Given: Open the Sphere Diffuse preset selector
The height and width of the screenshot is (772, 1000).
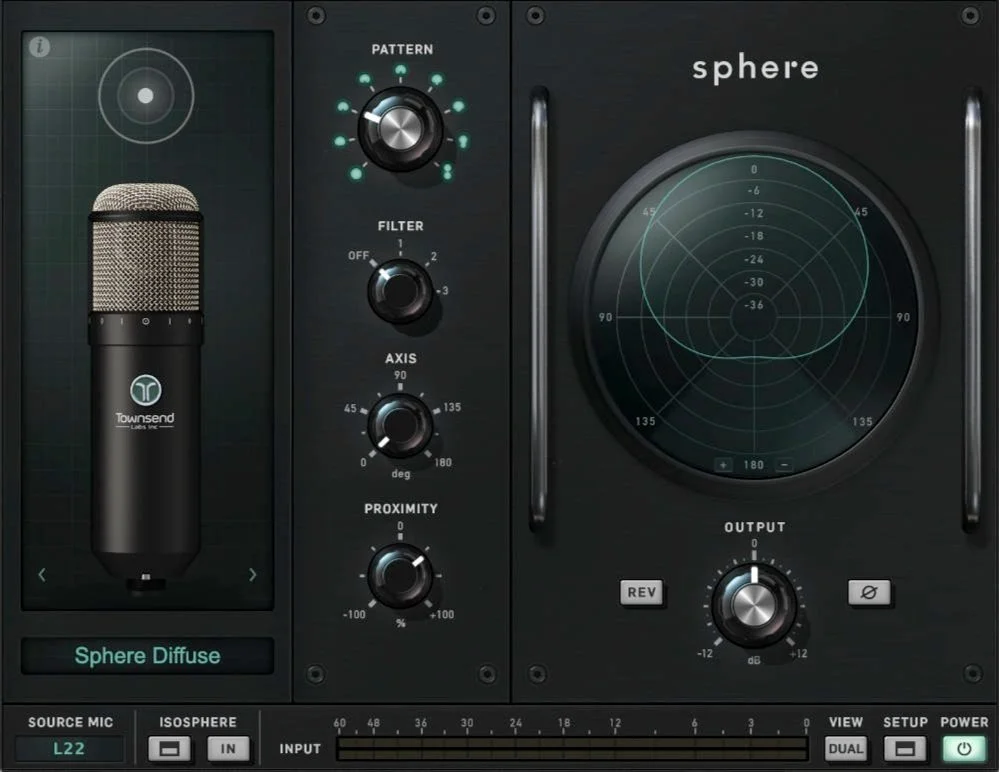Looking at the screenshot, I should (145, 655).
